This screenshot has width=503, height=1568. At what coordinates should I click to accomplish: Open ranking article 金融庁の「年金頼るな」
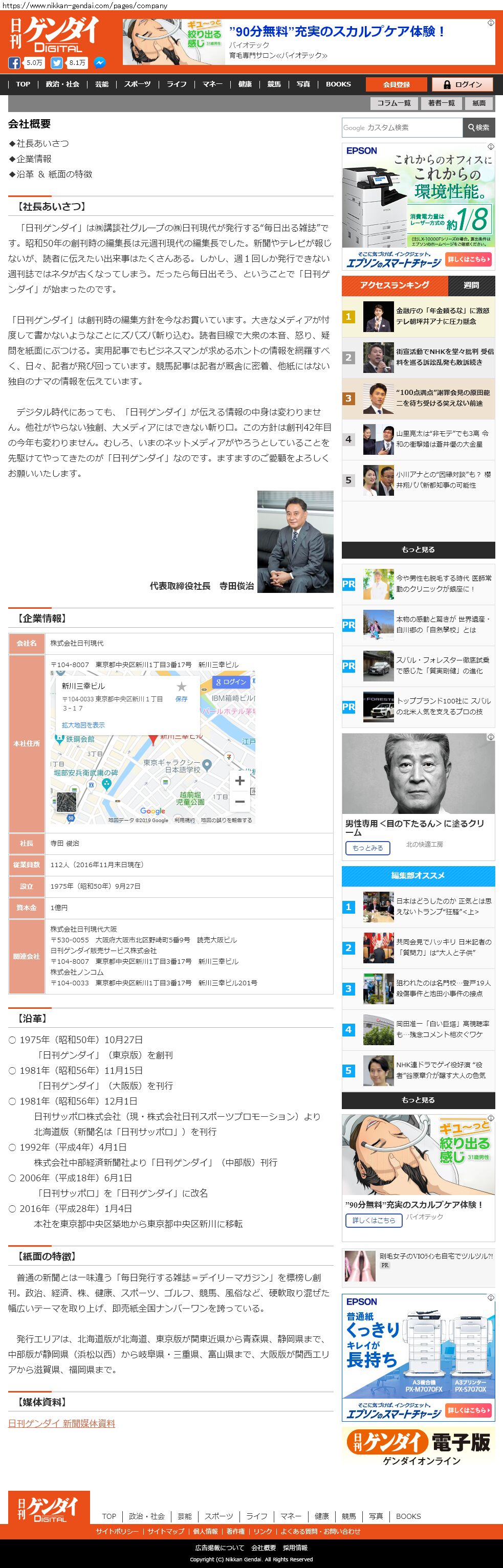(x=418, y=316)
